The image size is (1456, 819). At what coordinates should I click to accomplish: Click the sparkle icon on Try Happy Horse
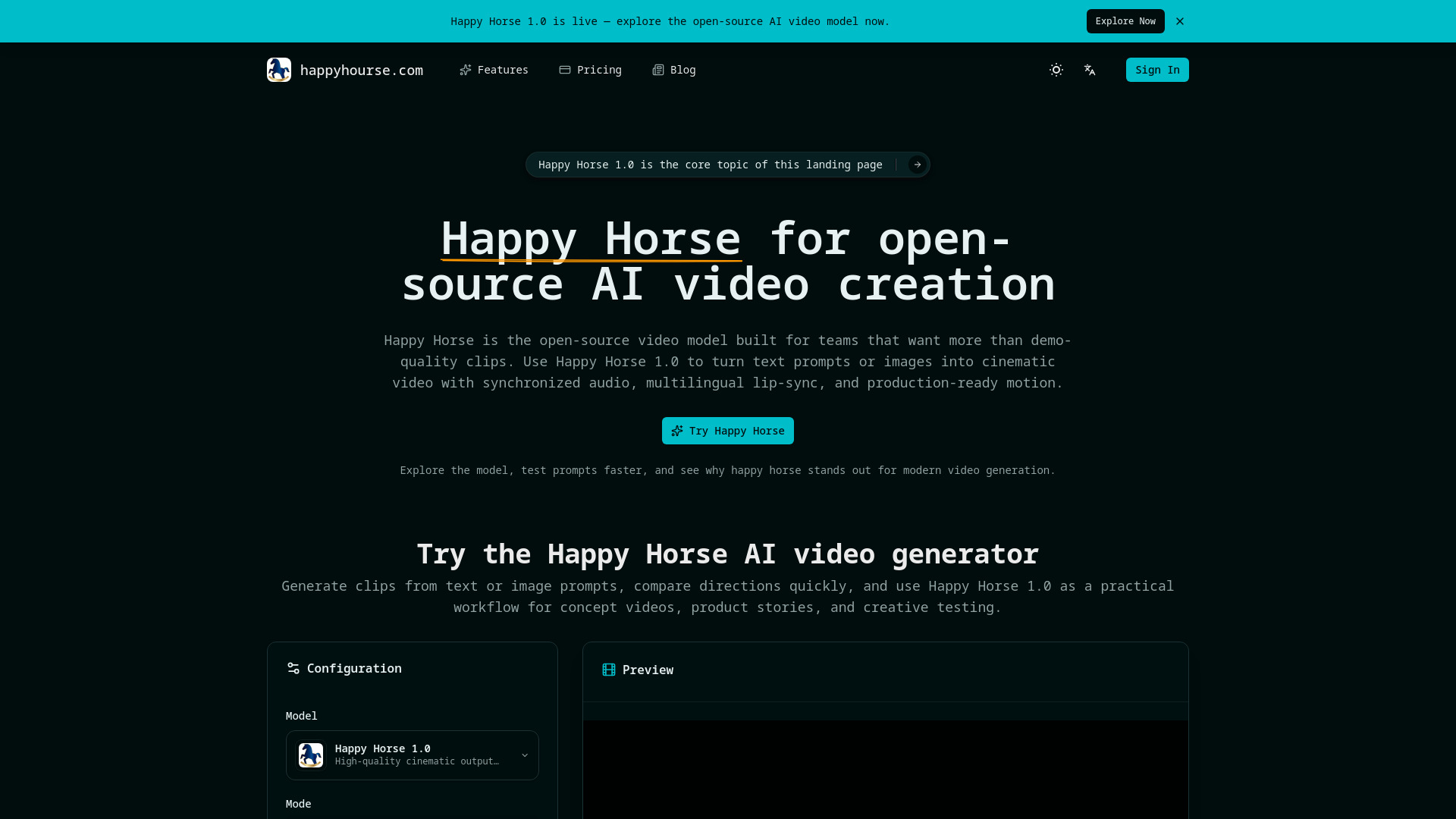tap(676, 431)
